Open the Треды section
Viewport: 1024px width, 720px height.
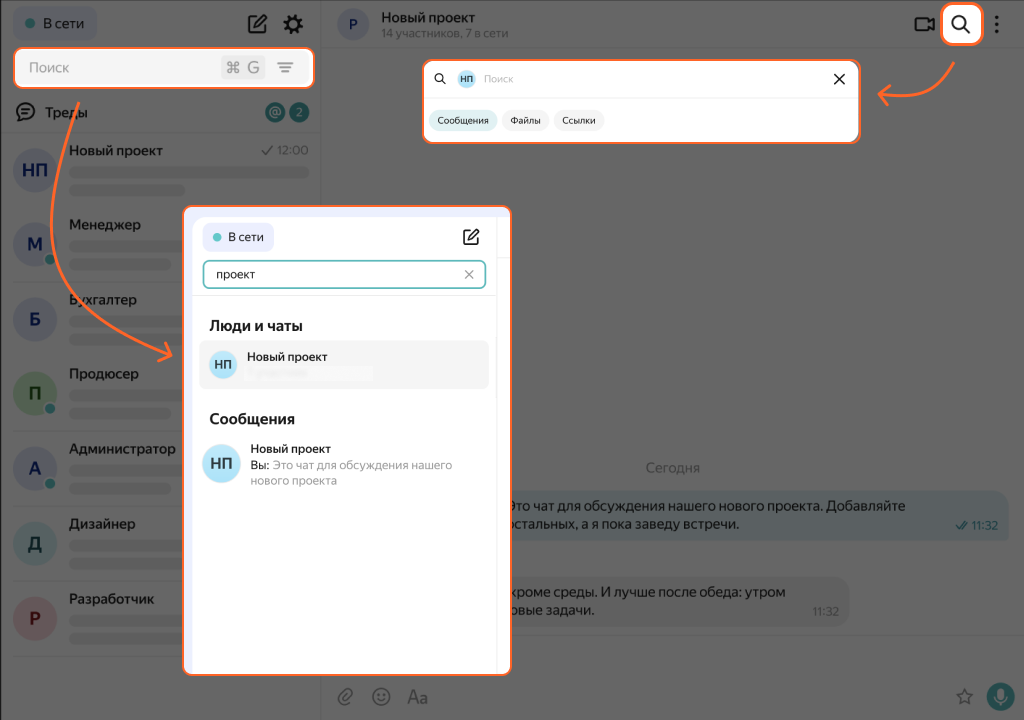coord(65,113)
